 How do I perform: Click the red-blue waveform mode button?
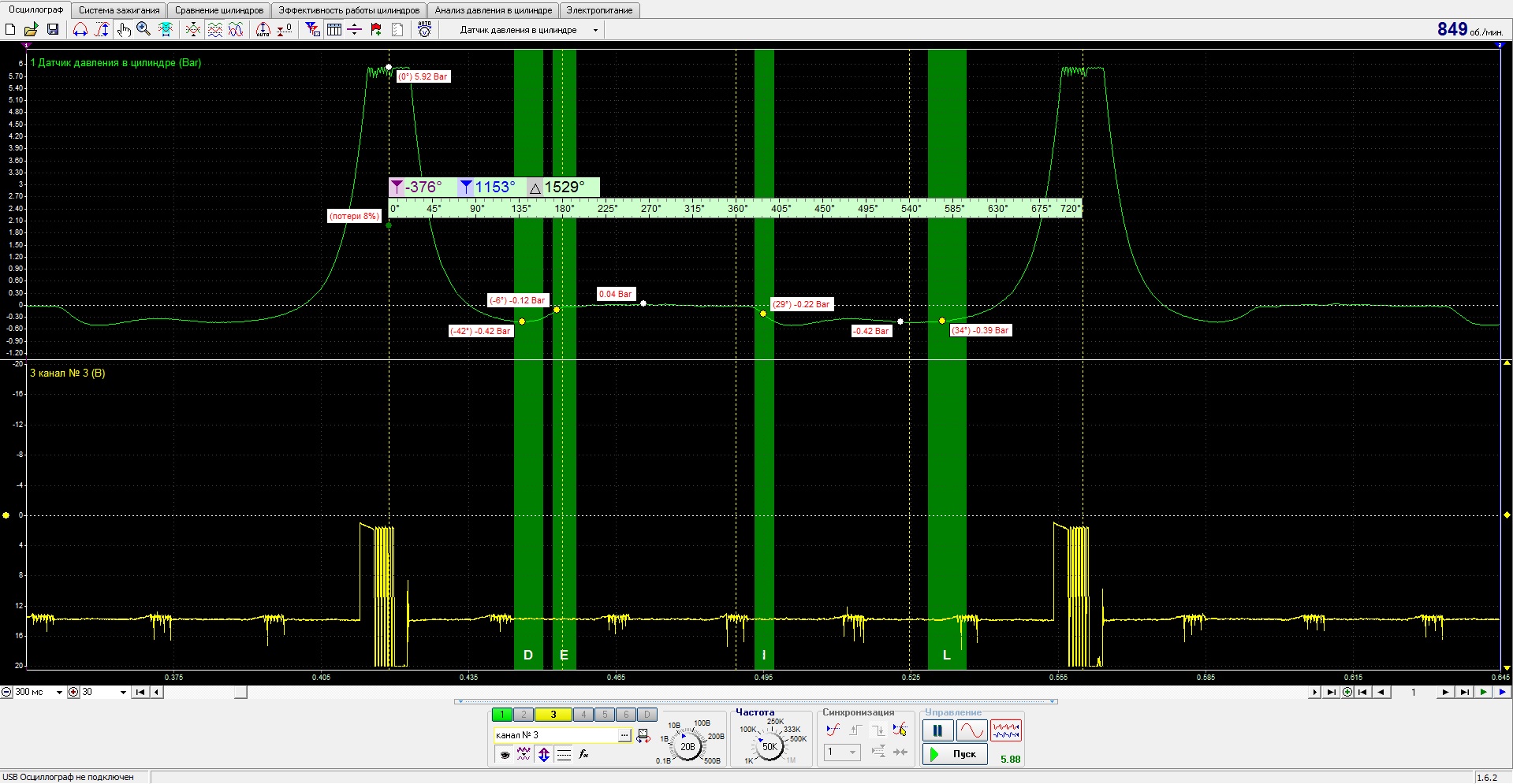(1006, 730)
